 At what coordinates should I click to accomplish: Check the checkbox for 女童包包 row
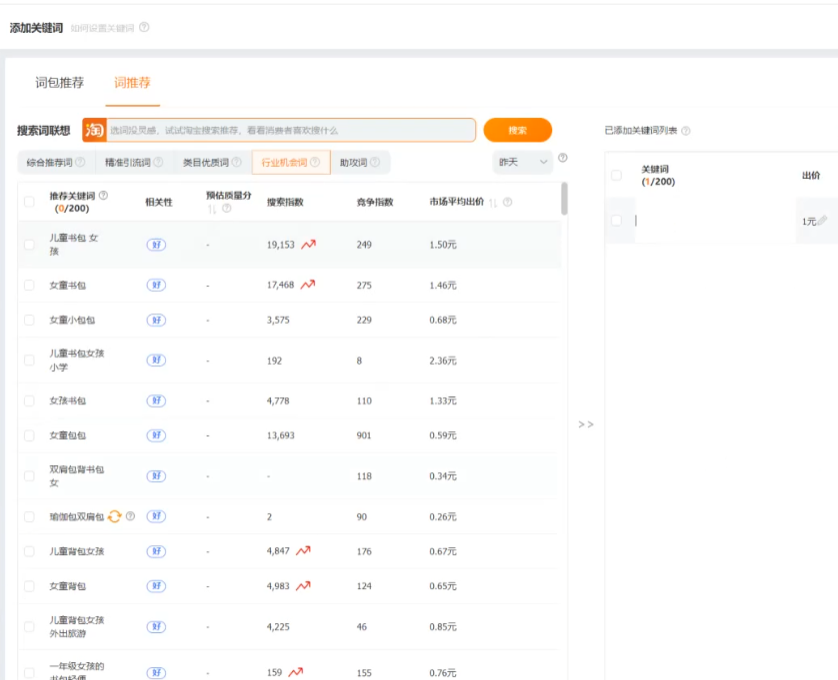[29, 435]
